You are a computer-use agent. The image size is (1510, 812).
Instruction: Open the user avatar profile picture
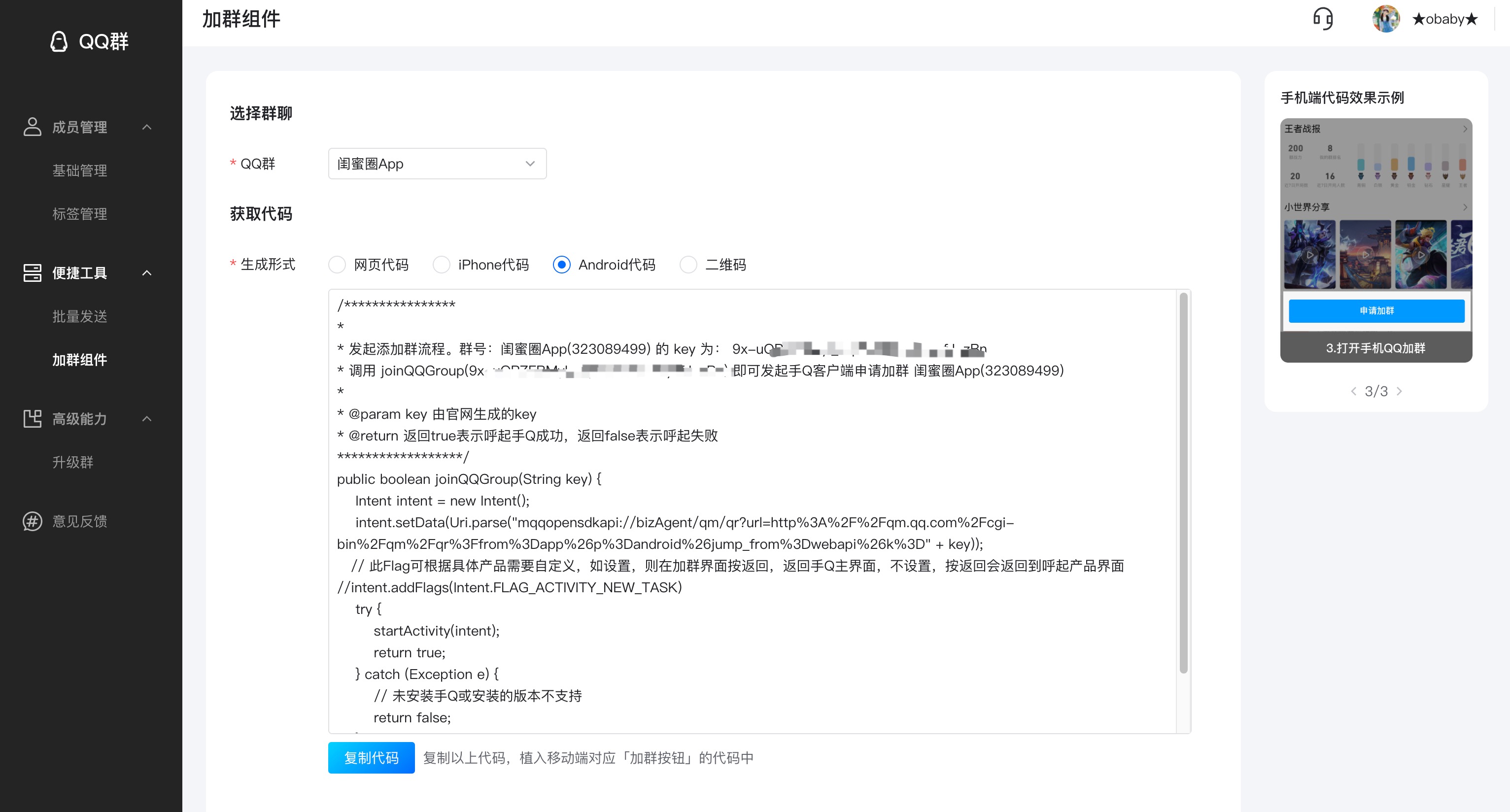1386,19
